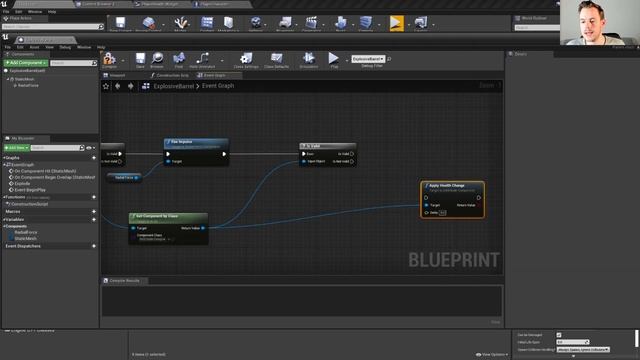Save the ExplosiveBarrel blueprint
Image resolution: width=640 pixels, height=360 pixels.
pos(140,60)
